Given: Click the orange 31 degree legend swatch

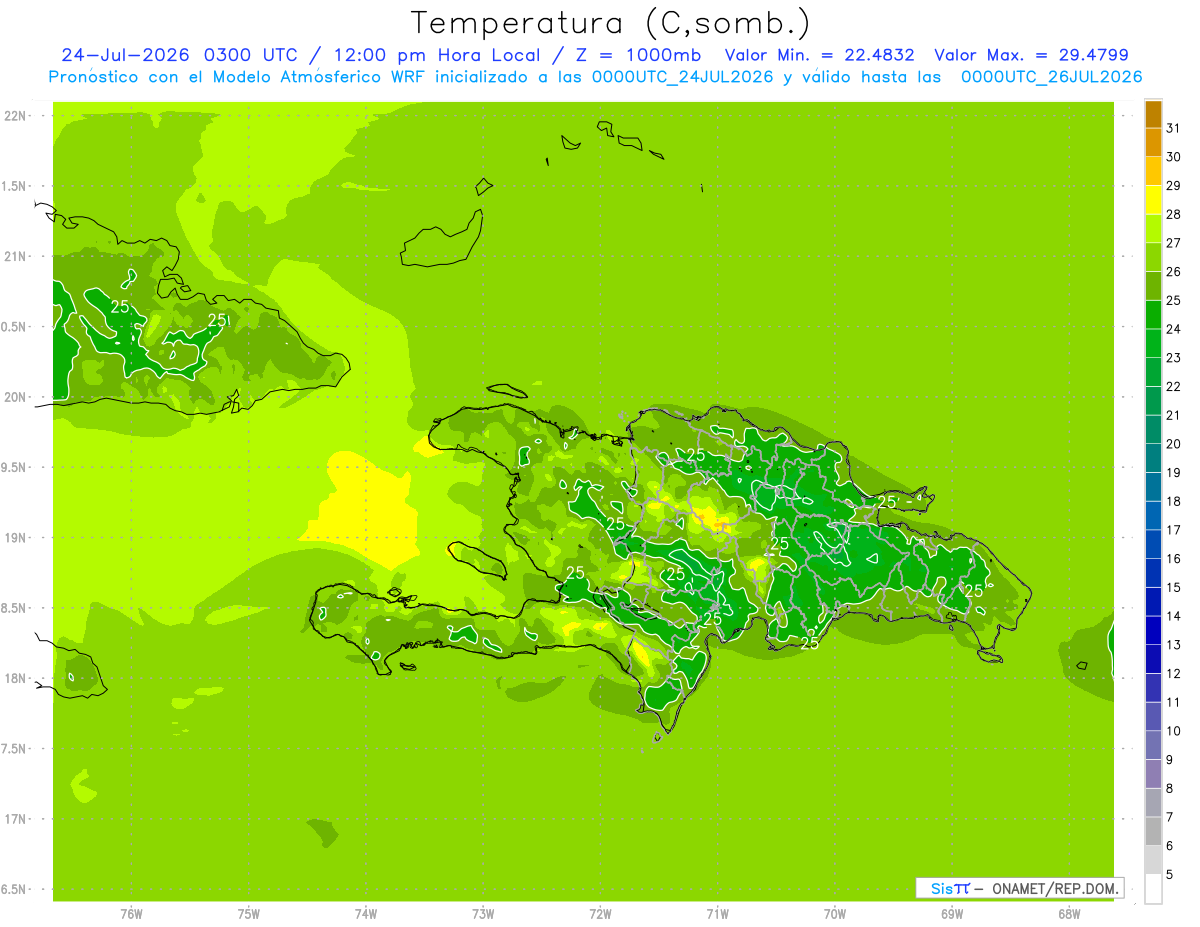Looking at the screenshot, I should pyautogui.click(x=1153, y=114).
